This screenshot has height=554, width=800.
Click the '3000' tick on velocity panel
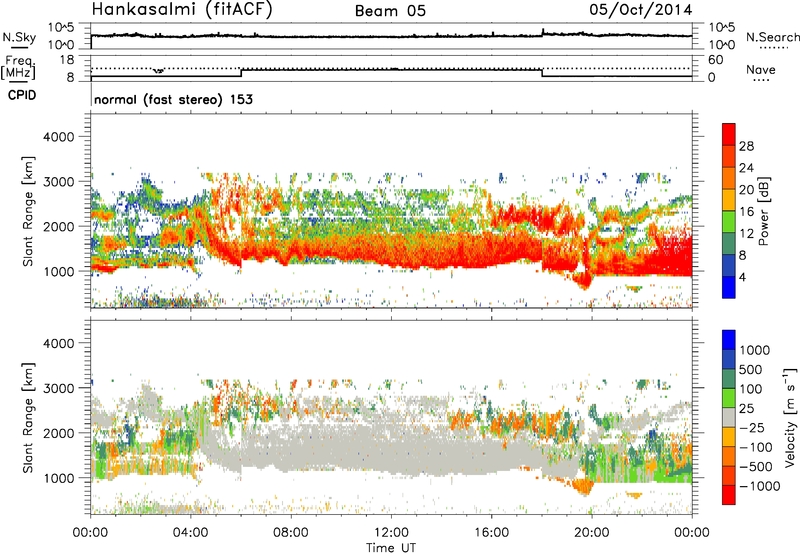[x=58, y=388]
